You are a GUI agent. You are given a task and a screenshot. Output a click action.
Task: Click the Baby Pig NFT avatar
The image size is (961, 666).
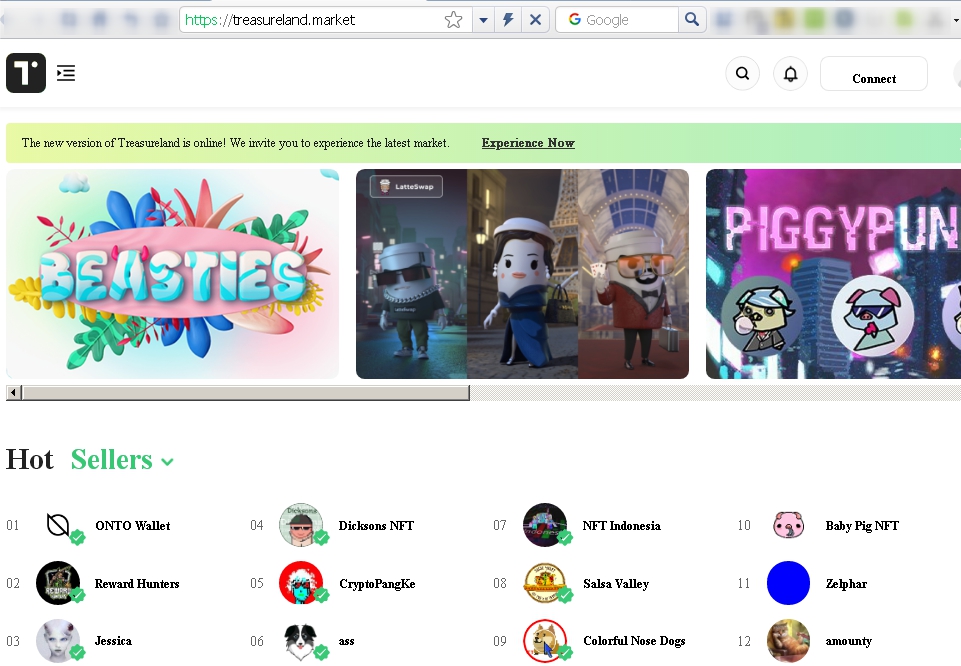click(x=788, y=525)
